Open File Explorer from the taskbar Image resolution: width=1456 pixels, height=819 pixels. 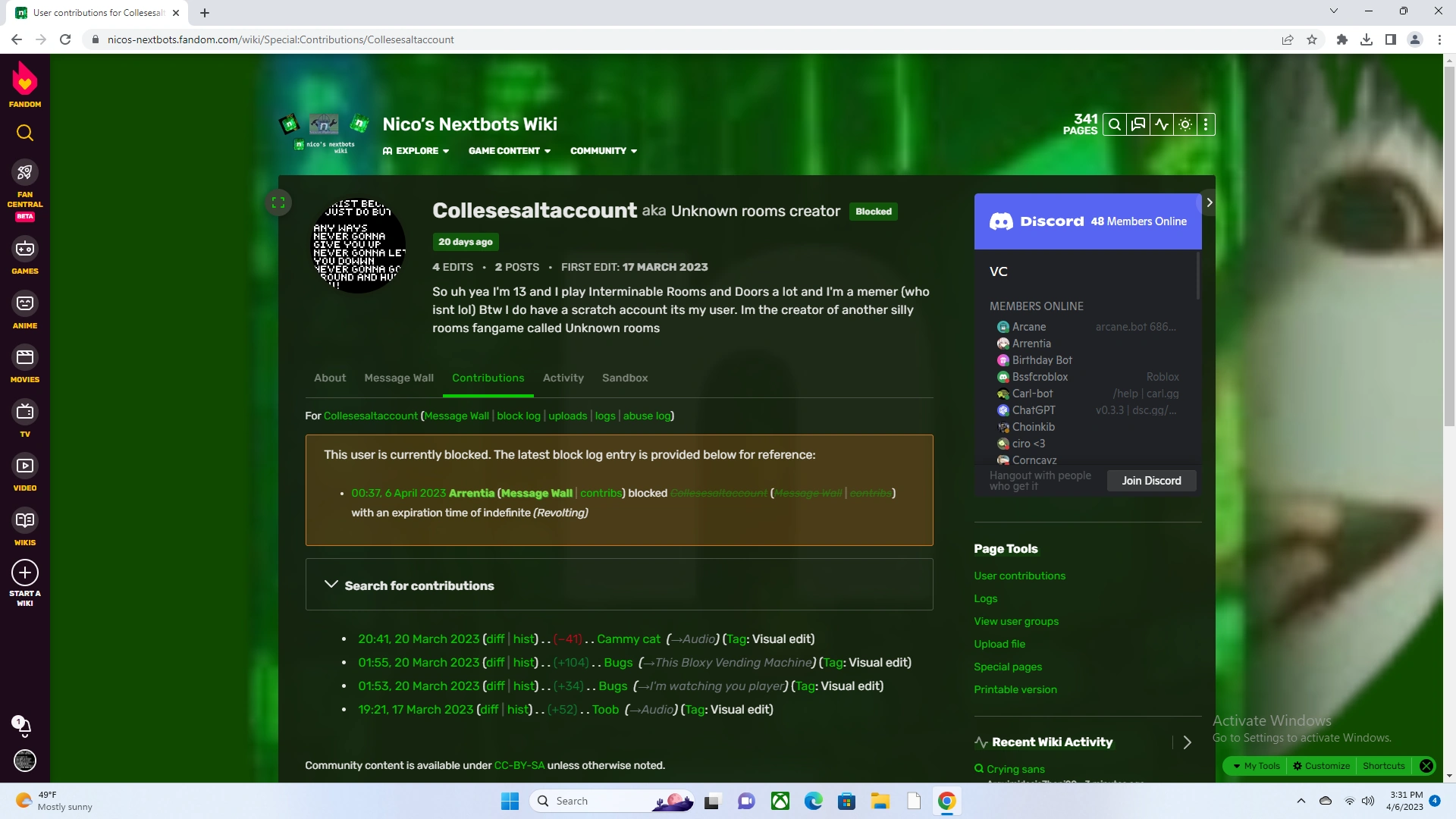pyautogui.click(x=880, y=801)
